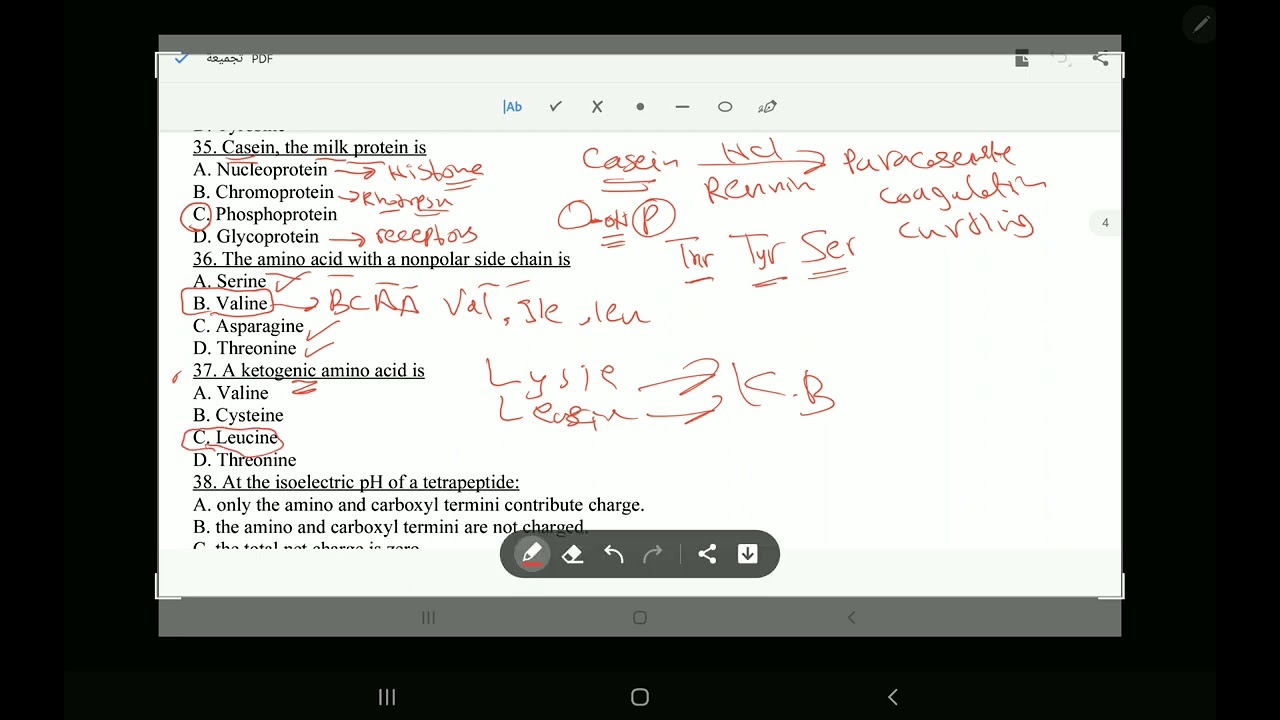Screen dimensions: 1280x720
Task: Select the Ab text annotation tool
Action: (x=512, y=107)
